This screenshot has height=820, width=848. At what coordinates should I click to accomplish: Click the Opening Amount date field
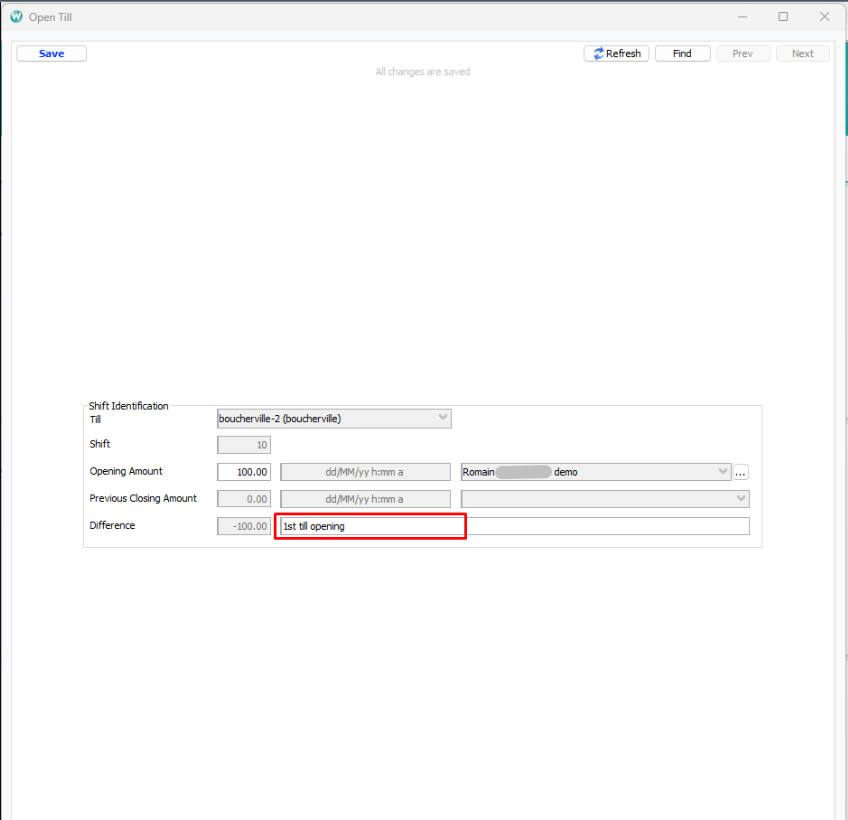click(x=365, y=472)
